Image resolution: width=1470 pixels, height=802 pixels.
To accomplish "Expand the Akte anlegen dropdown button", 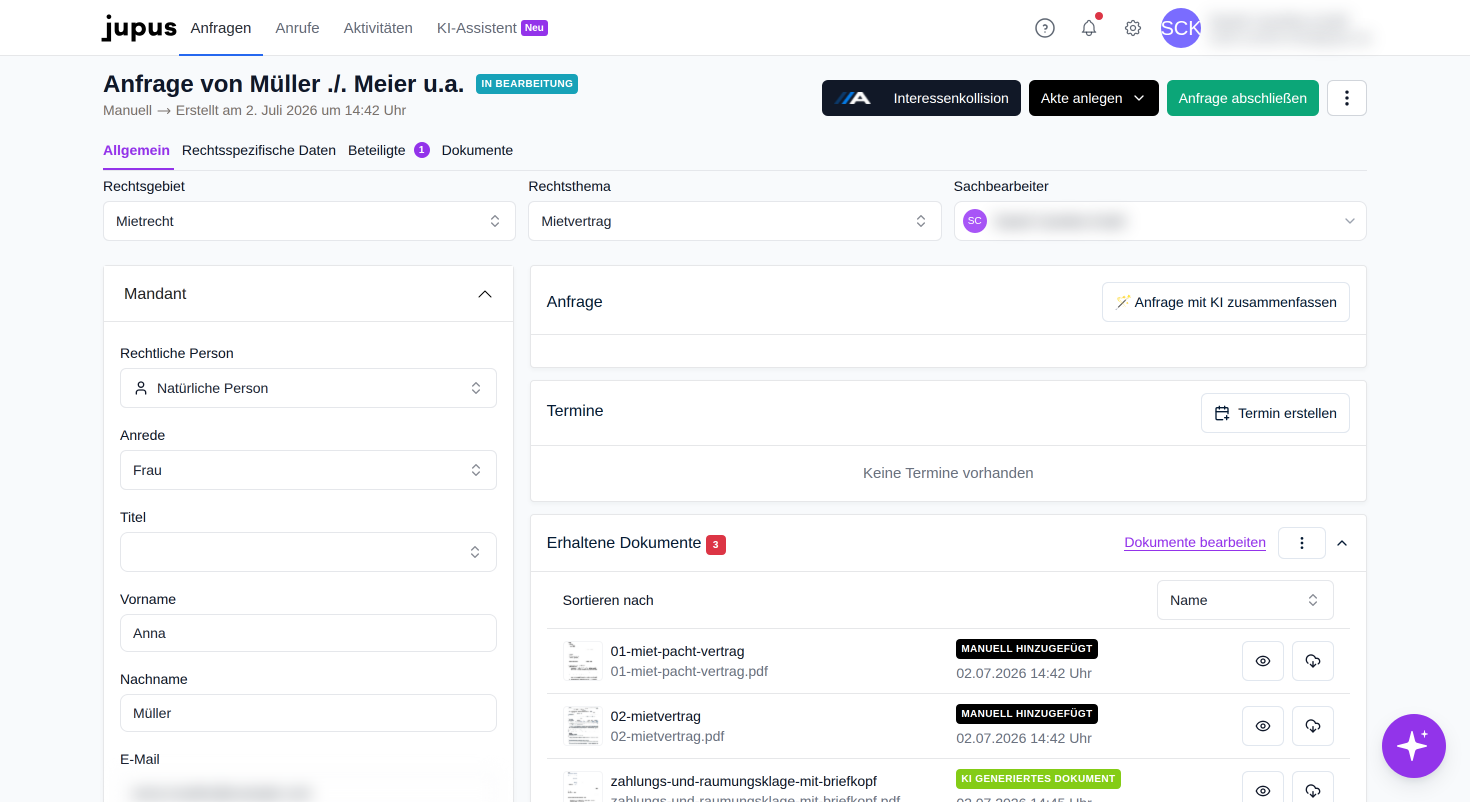I will (x=1094, y=98).
